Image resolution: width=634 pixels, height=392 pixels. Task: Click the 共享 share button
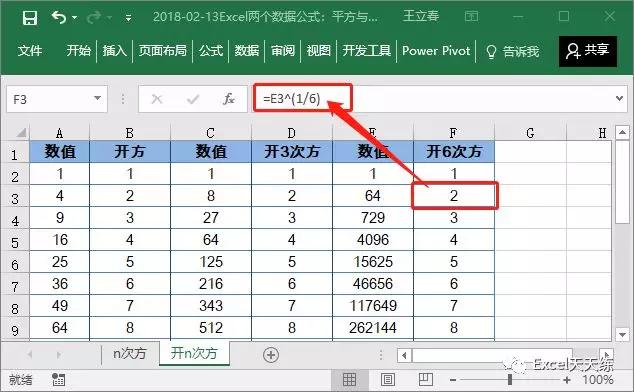click(x=588, y=51)
